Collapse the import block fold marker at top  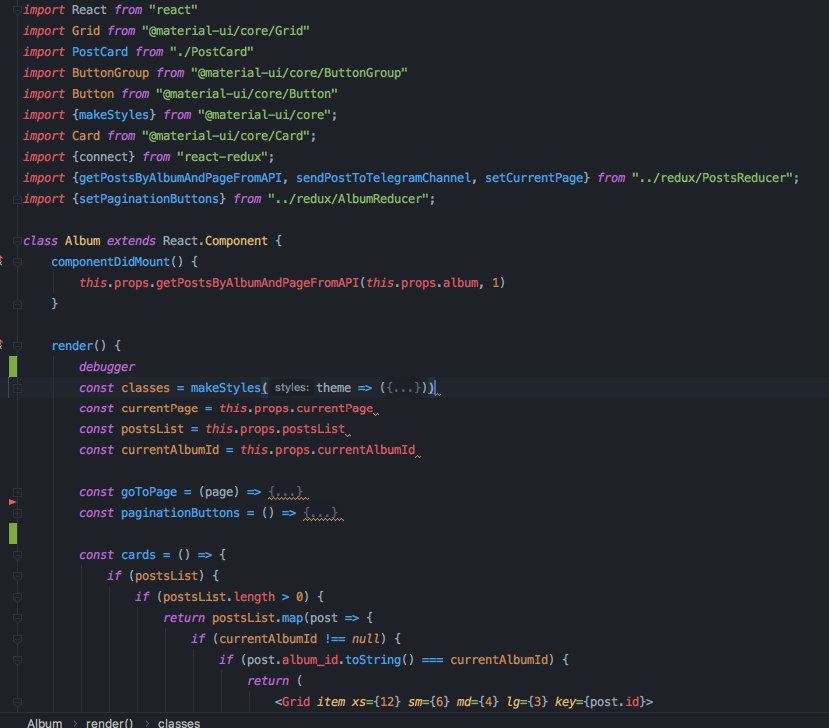click(17, 10)
